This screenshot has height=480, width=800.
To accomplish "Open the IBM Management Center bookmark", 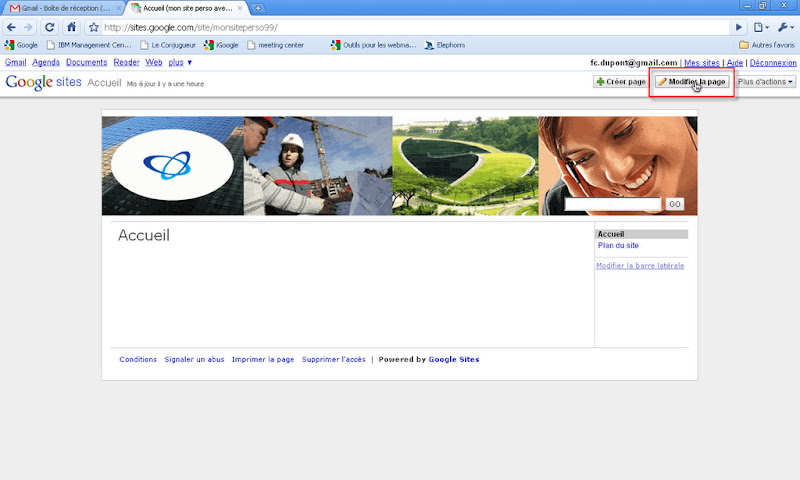I will pyautogui.click(x=89, y=45).
